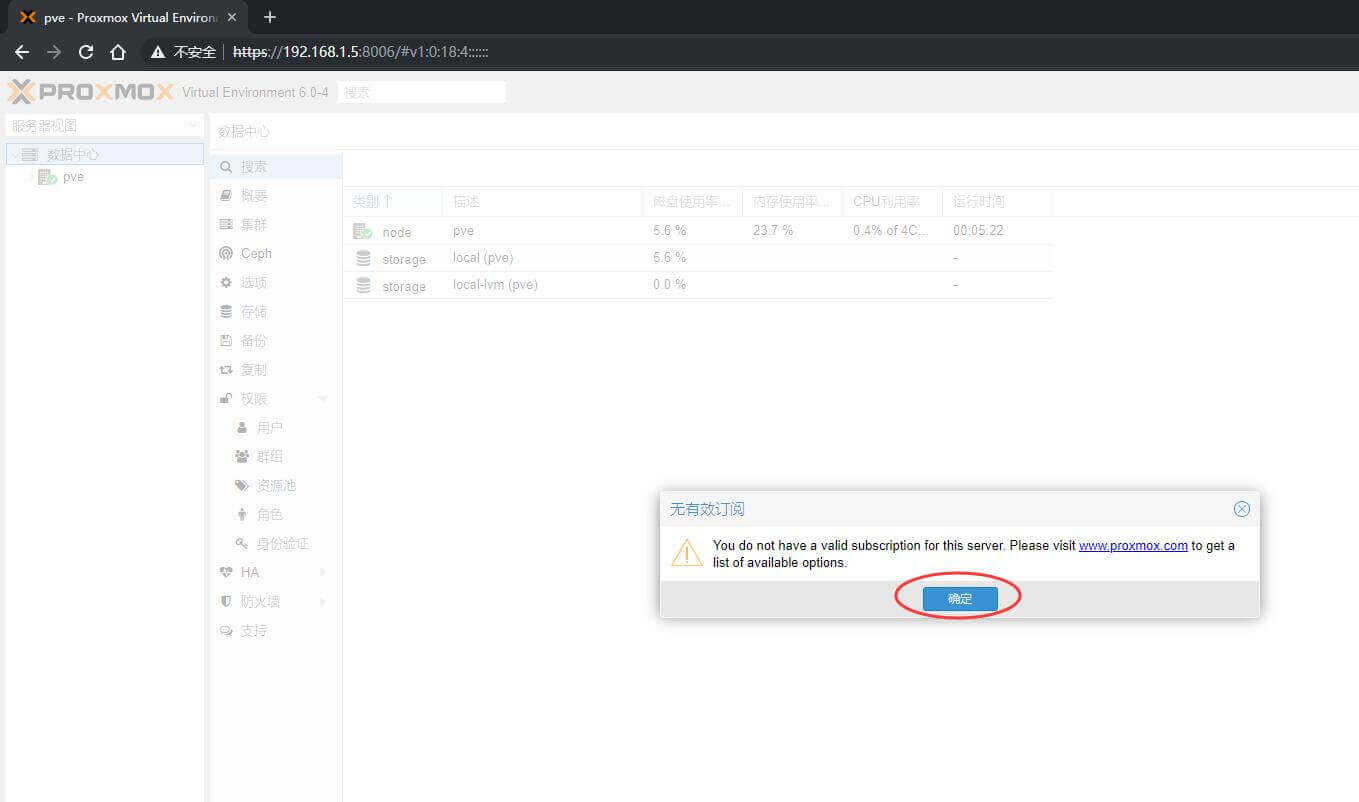The width and height of the screenshot is (1359, 802).
Task: Expand the HA submenu arrow
Action: click(x=323, y=573)
